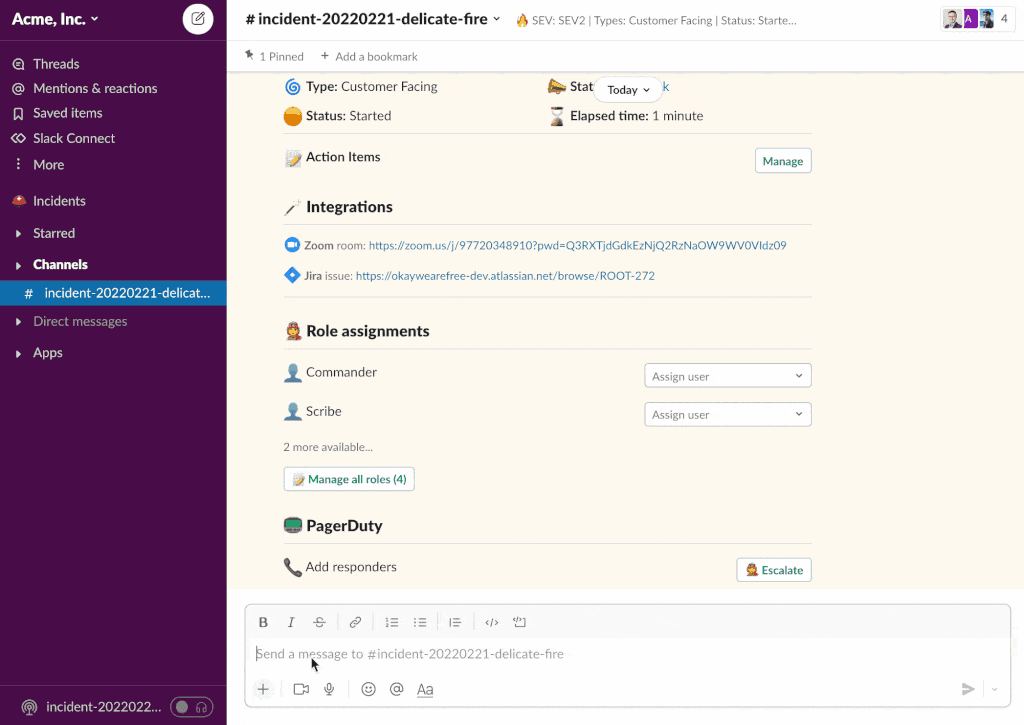Open the Scribe Assign user dropdown
Screen dimensions: 1024x725
(727, 414)
